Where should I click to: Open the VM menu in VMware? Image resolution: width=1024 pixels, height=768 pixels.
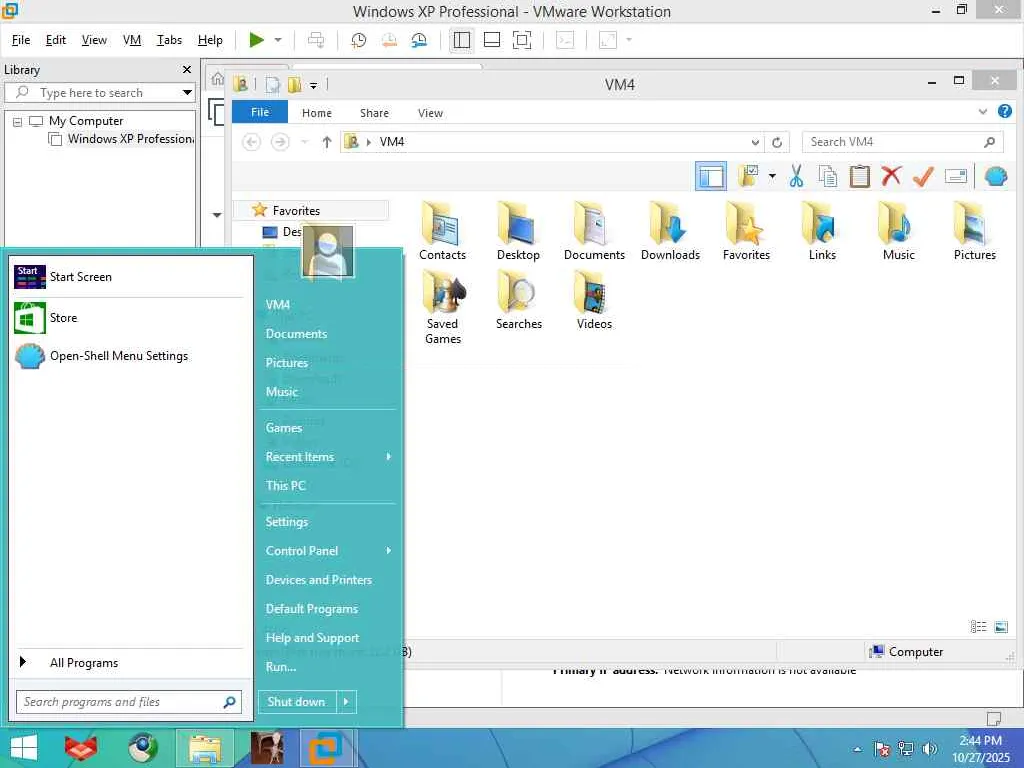coord(132,40)
